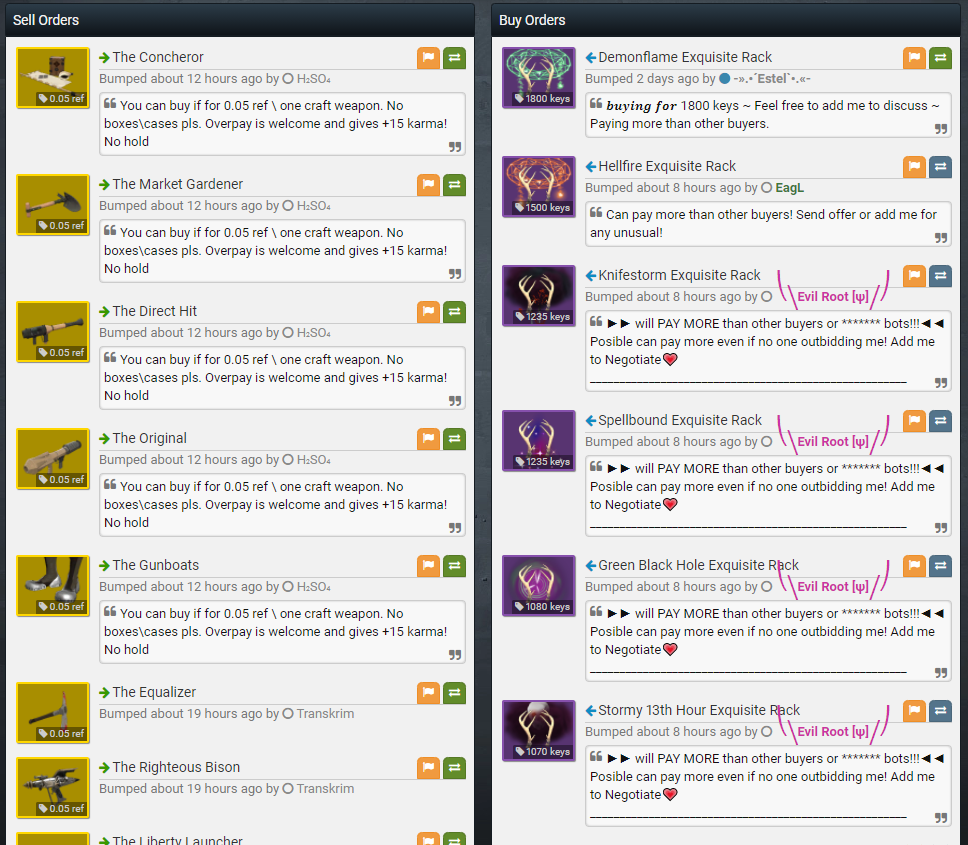968x845 pixels.
Task: Click trade button for Spellbound Exquisite Rack
Action: click(940, 421)
